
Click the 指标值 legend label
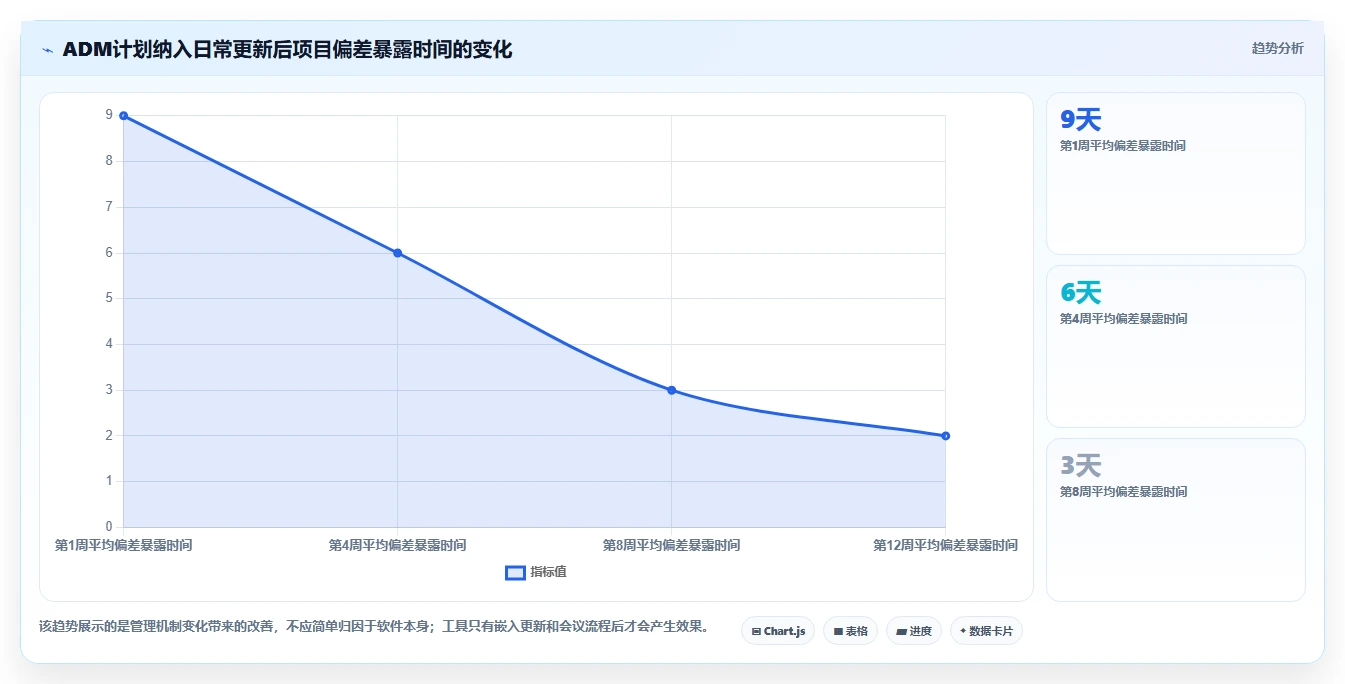coord(548,572)
